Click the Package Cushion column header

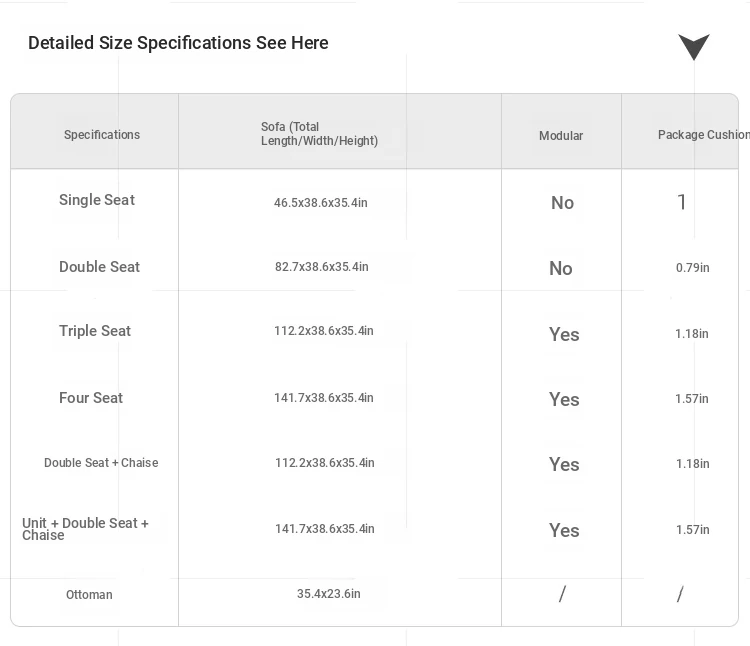click(704, 135)
